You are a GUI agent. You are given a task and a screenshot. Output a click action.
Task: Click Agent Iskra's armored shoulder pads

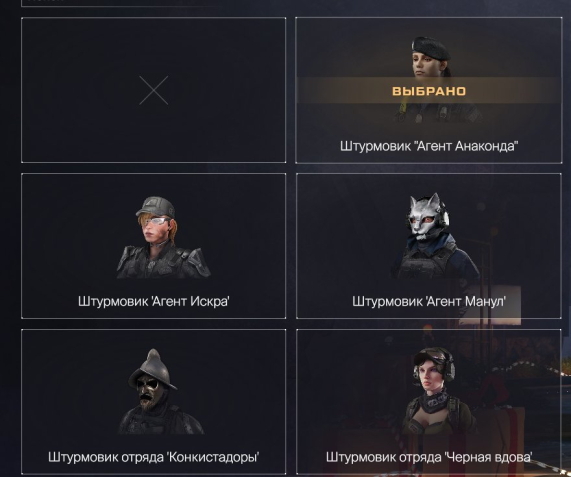(163, 259)
